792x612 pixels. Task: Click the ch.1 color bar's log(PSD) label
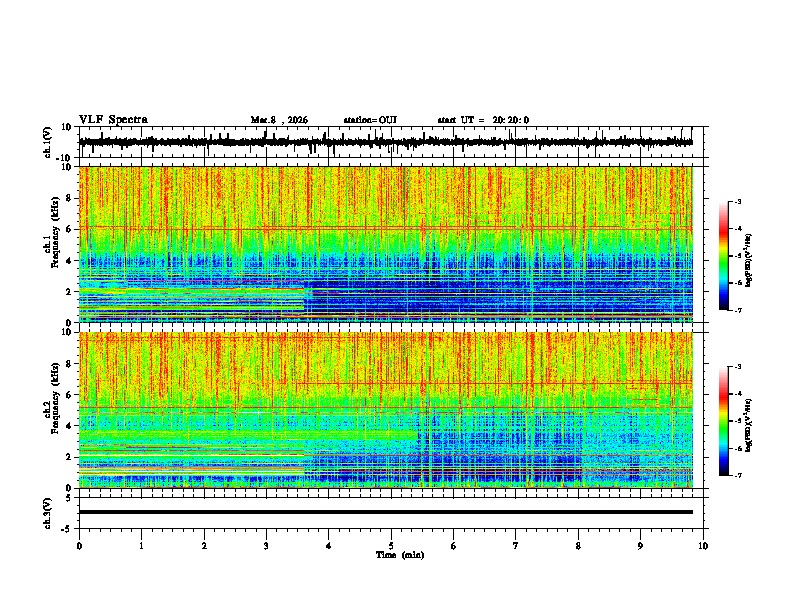[749, 261]
